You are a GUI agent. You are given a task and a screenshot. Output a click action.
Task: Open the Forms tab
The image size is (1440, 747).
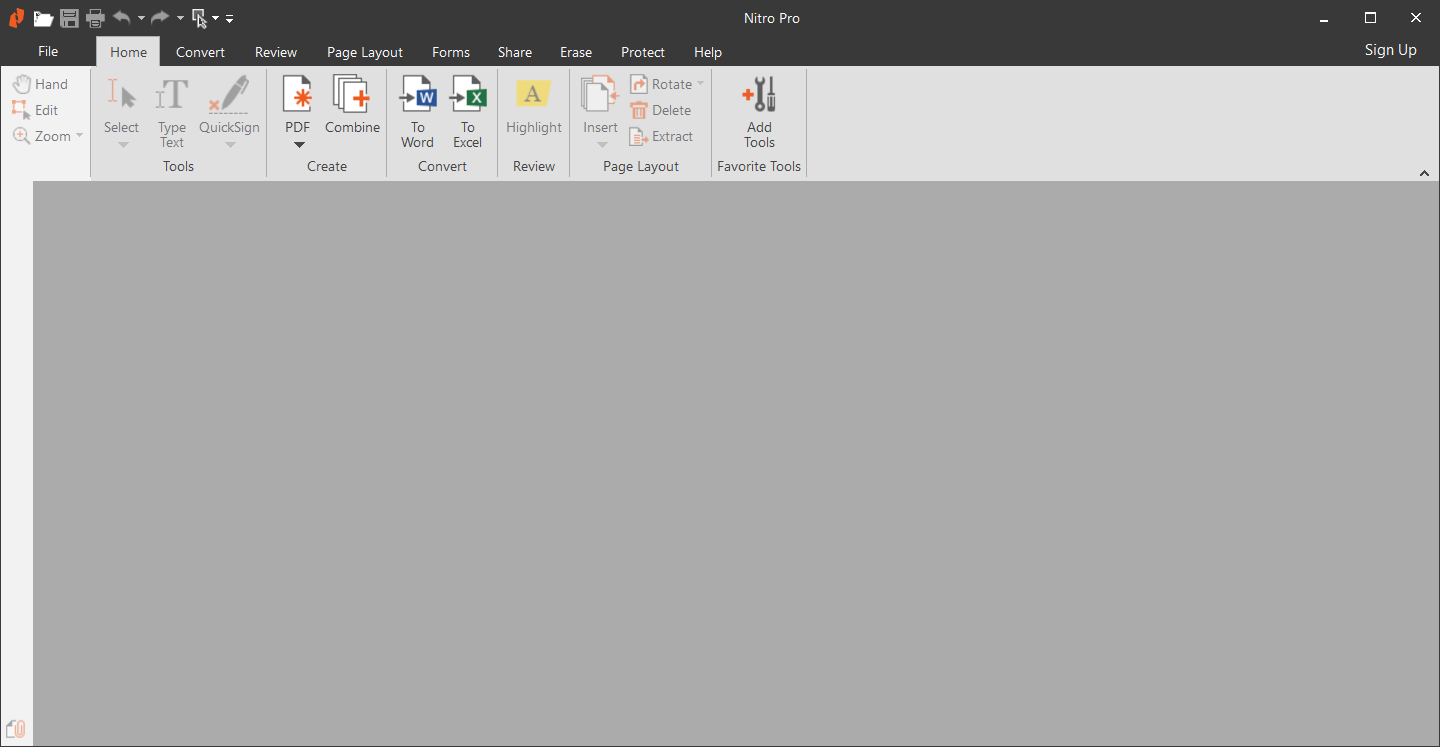(x=451, y=52)
